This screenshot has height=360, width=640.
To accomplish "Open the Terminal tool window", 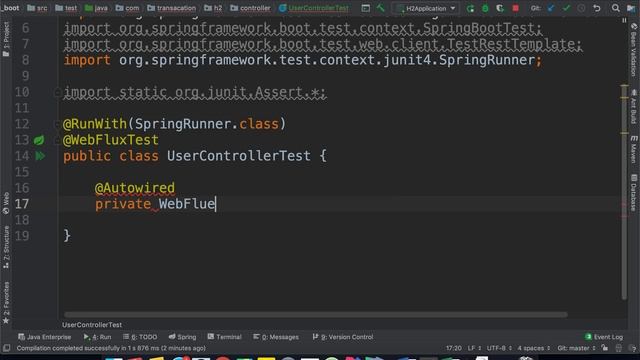I will pyautogui.click(x=224, y=337).
